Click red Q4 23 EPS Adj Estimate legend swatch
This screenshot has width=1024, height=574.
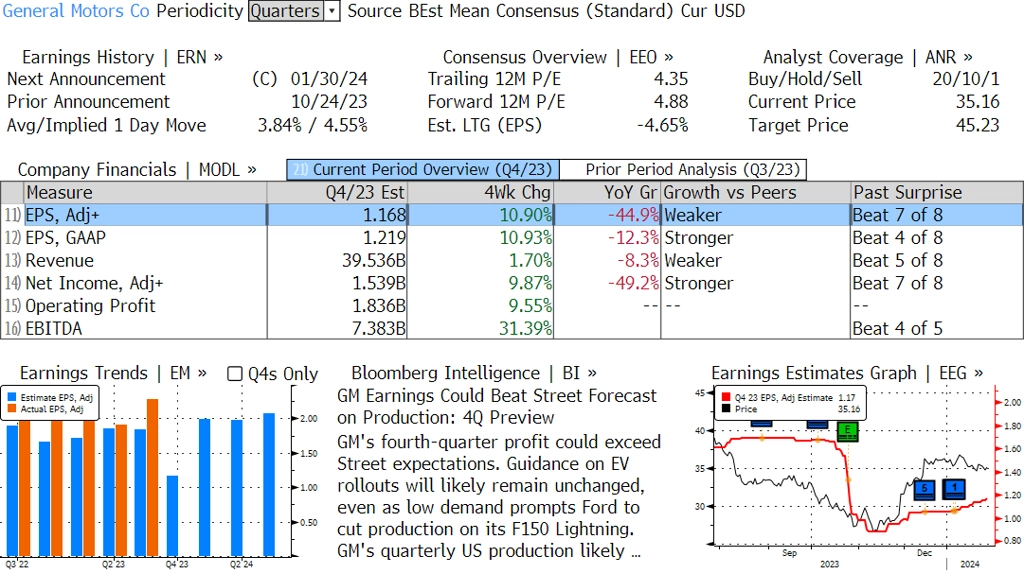tap(726, 397)
